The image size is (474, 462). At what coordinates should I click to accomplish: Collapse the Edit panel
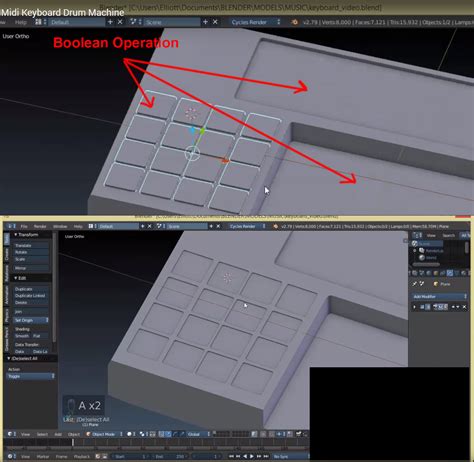16,278
